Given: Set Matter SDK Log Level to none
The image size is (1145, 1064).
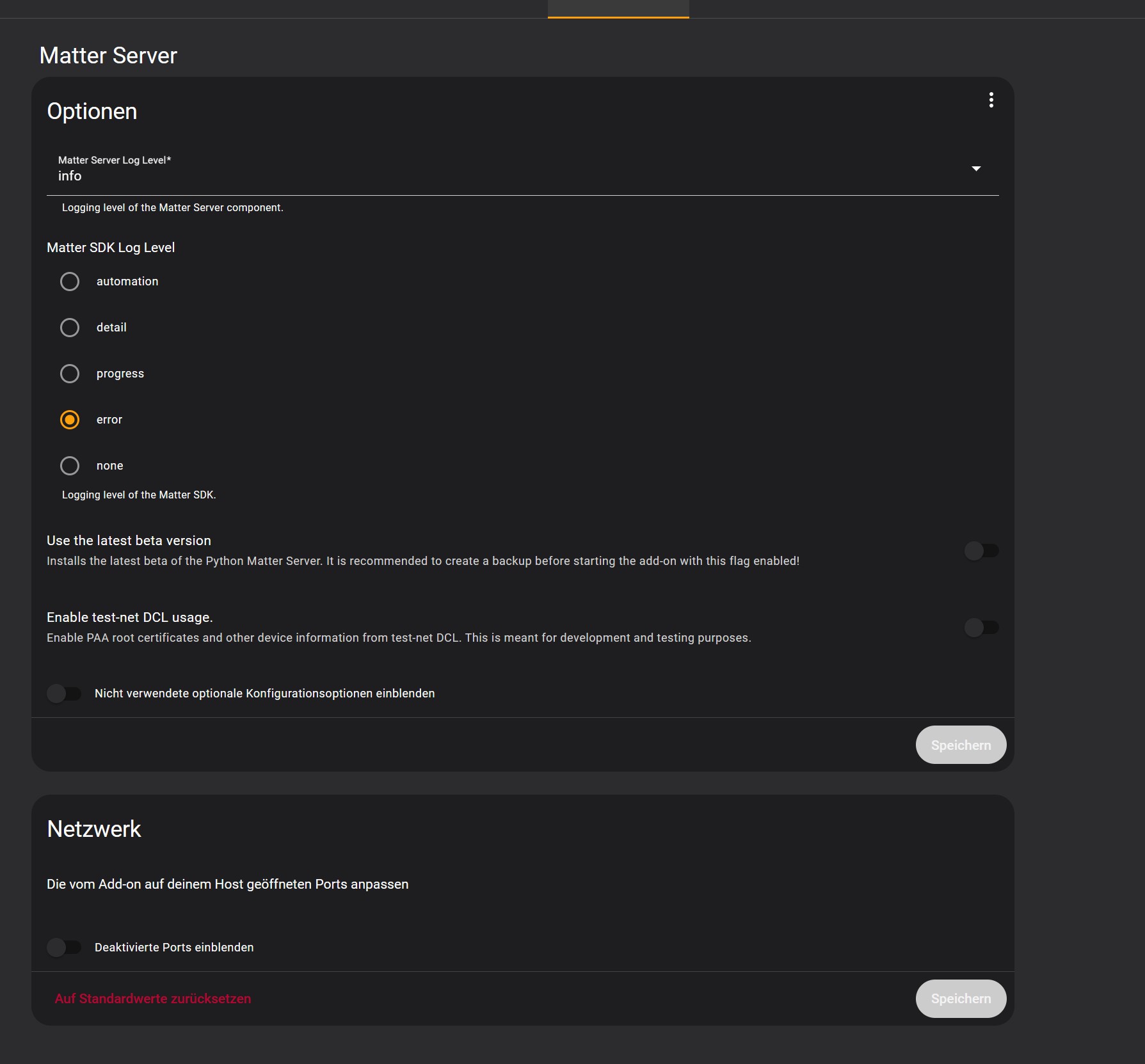Looking at the screenshot, I should pyautogui.click(x=70, y=466).
